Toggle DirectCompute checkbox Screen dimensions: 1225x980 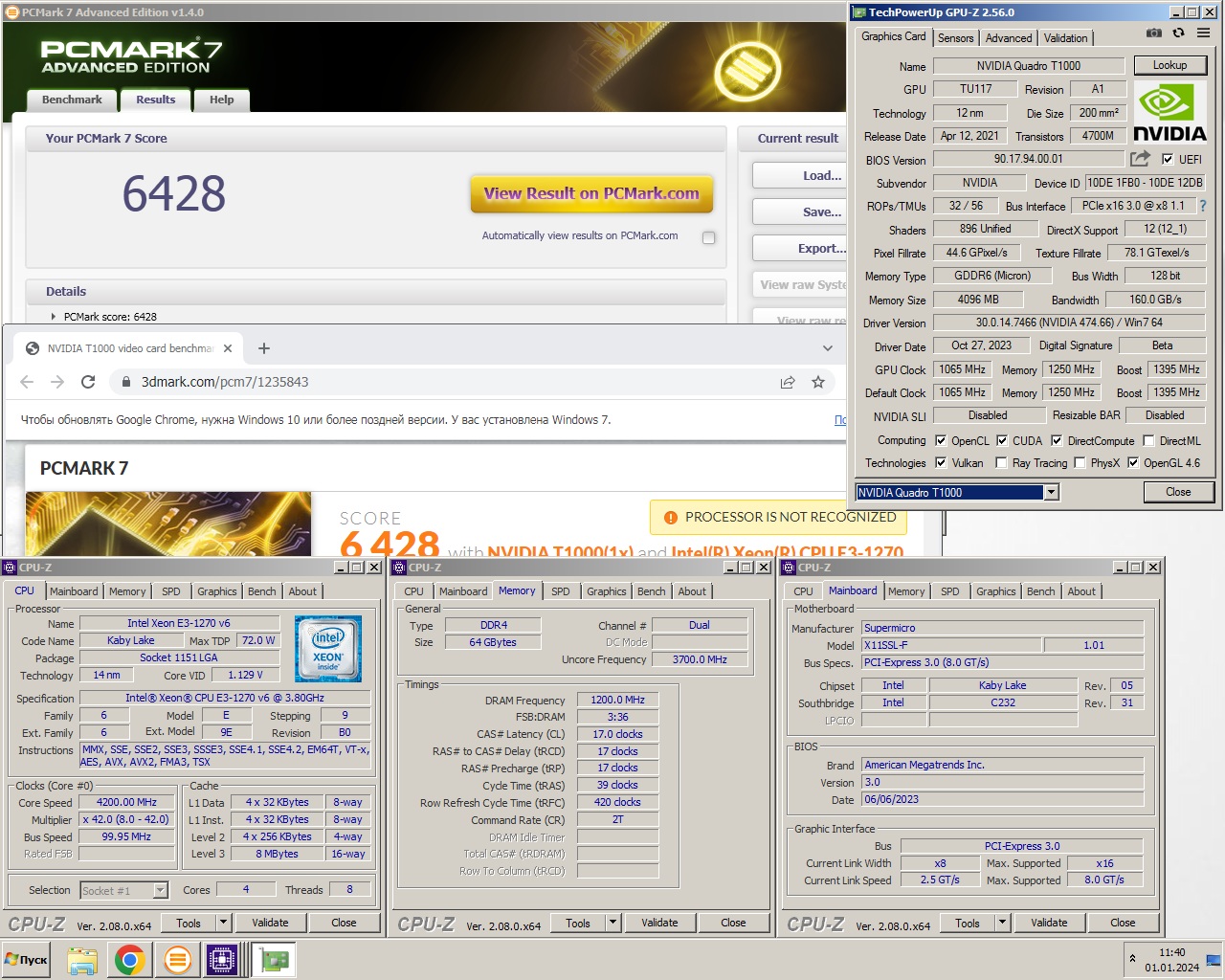click(x=1057, y=441)
